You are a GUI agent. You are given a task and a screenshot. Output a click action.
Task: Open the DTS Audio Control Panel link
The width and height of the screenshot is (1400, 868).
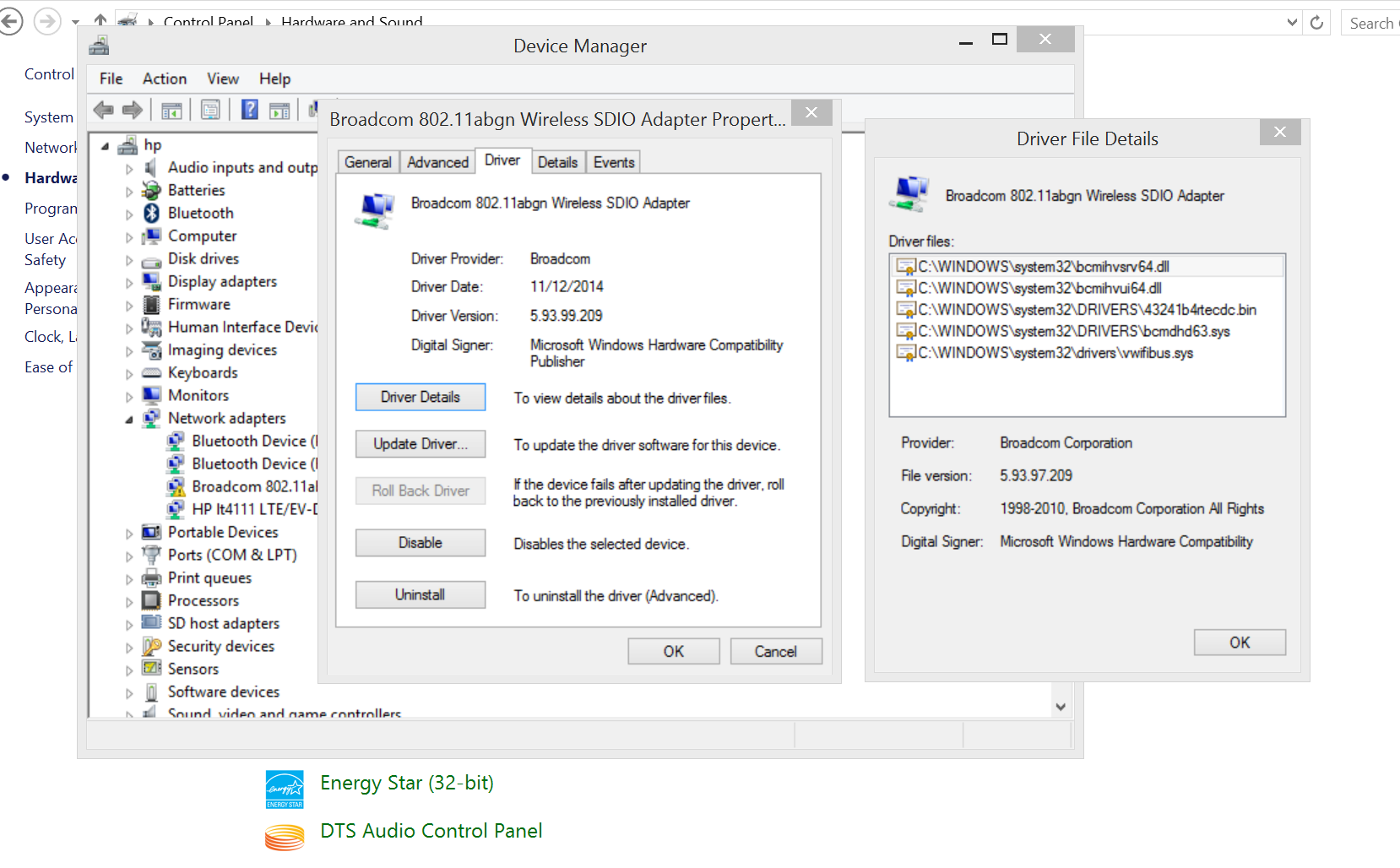pyautogui.click(x=431, y=831)
